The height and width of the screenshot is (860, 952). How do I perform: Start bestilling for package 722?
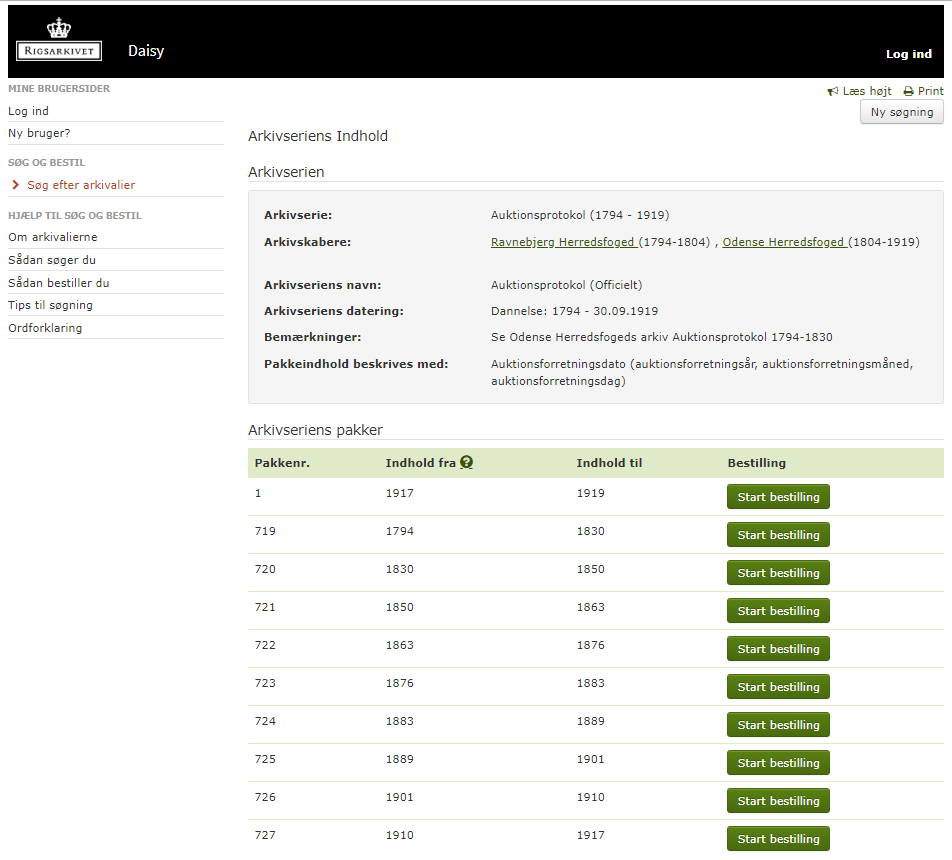pos(778,649)
